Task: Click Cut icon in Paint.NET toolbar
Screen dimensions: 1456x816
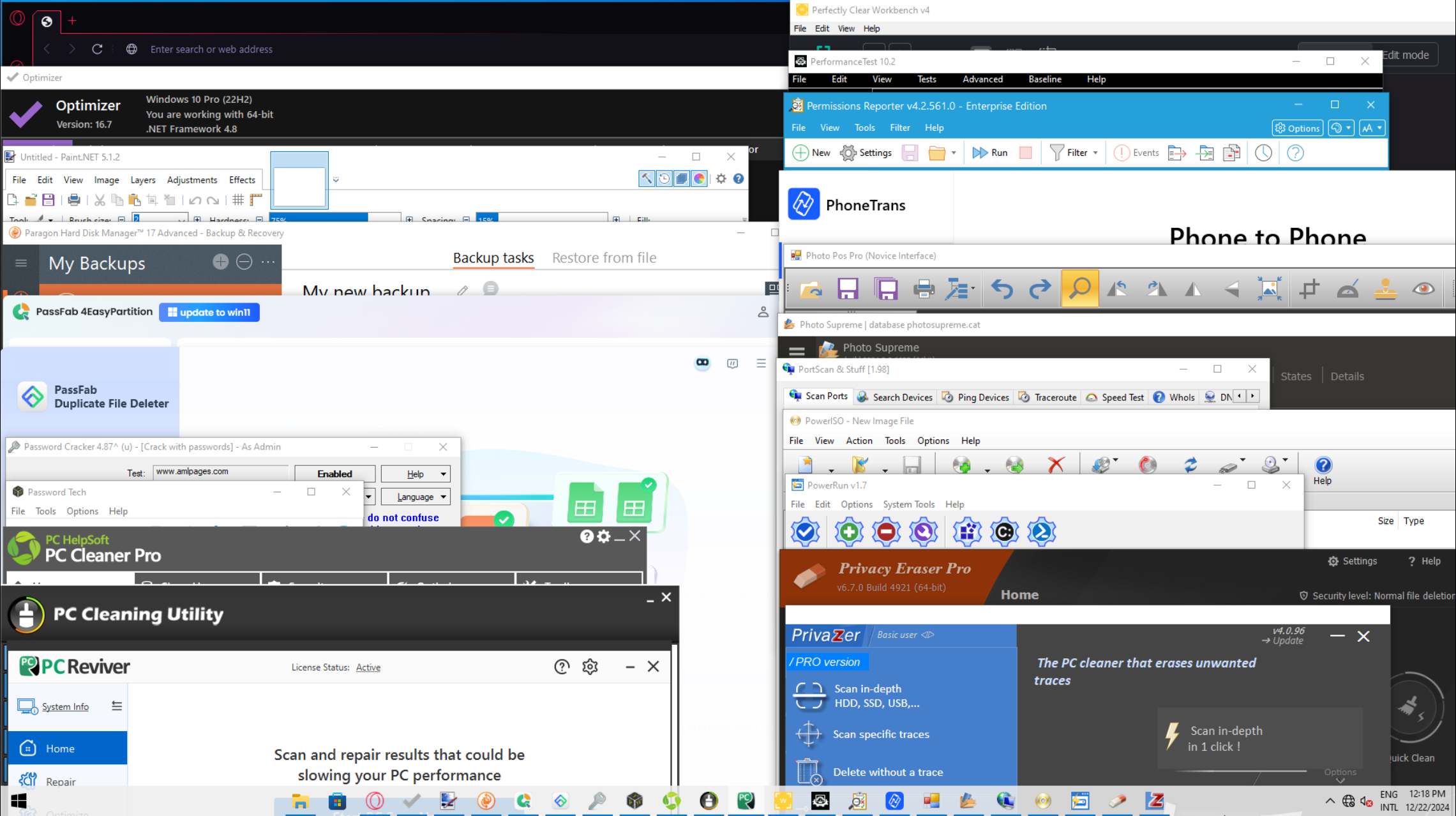Action: [100, 200]
